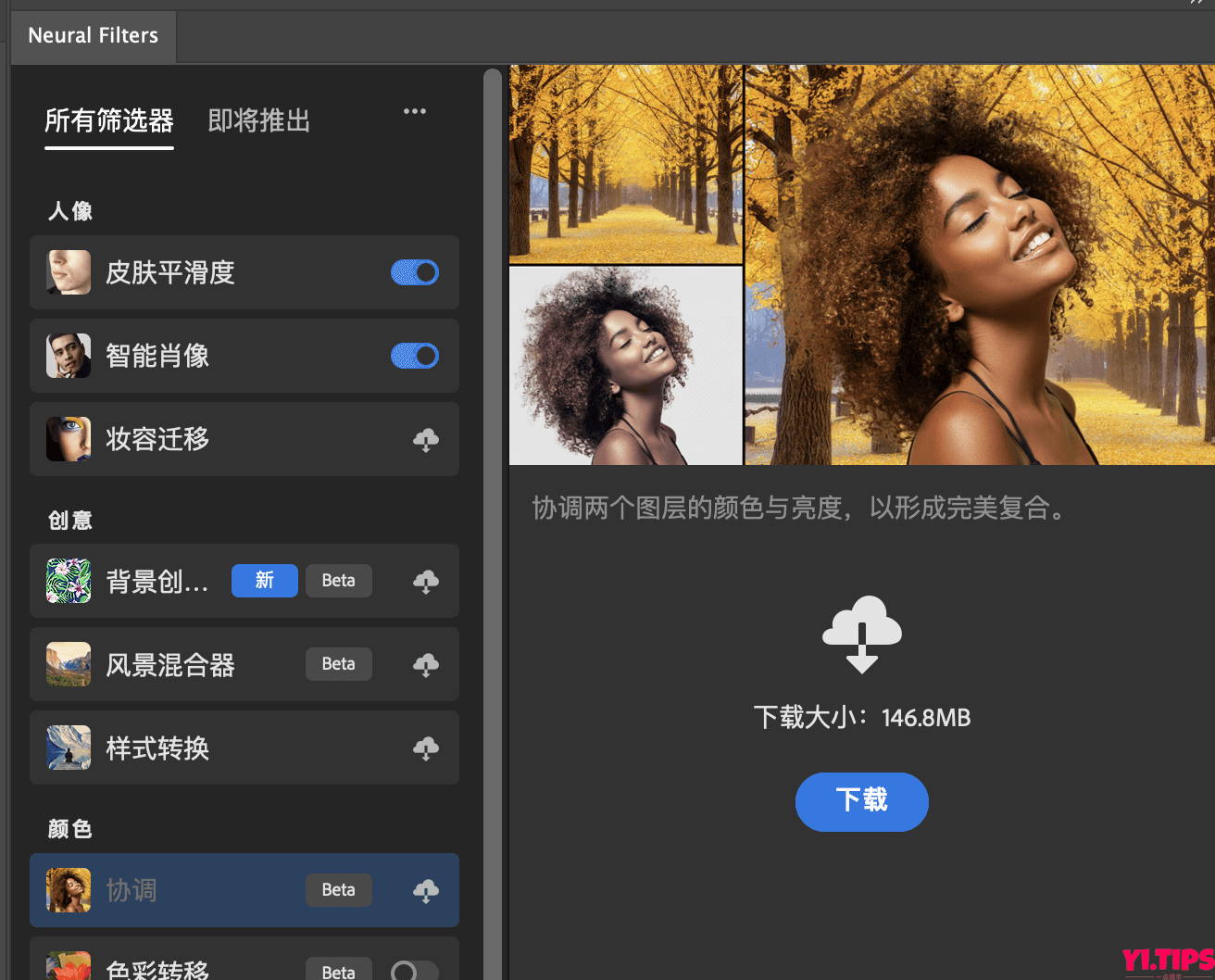Switch to the 即将推出 tab
Viewport: 1215px width, 980px height.
pos(258,121)
